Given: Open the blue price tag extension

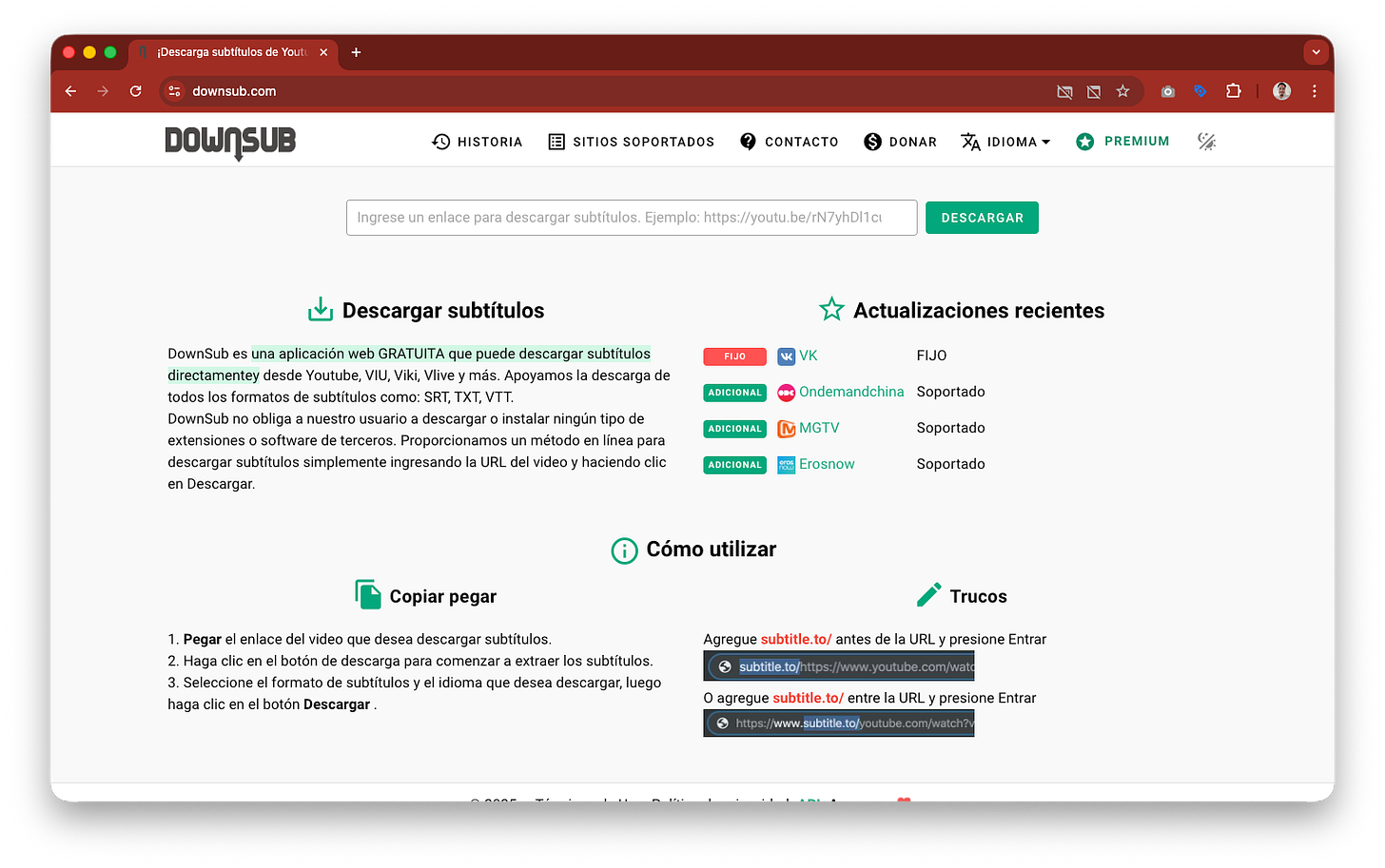Looking at the screenshot, I should click(1200, 91).
